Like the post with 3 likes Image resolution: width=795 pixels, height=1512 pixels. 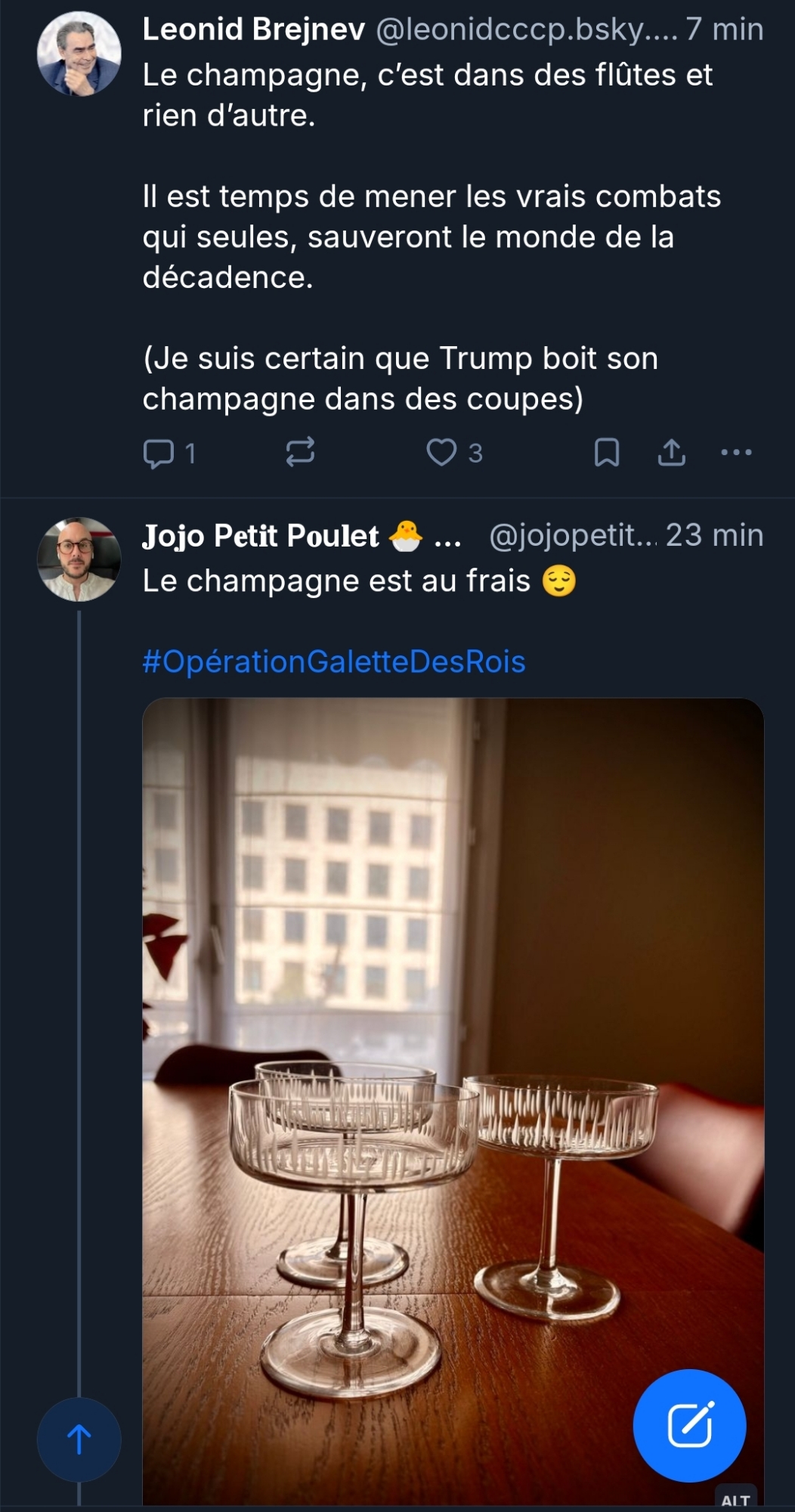442,452
